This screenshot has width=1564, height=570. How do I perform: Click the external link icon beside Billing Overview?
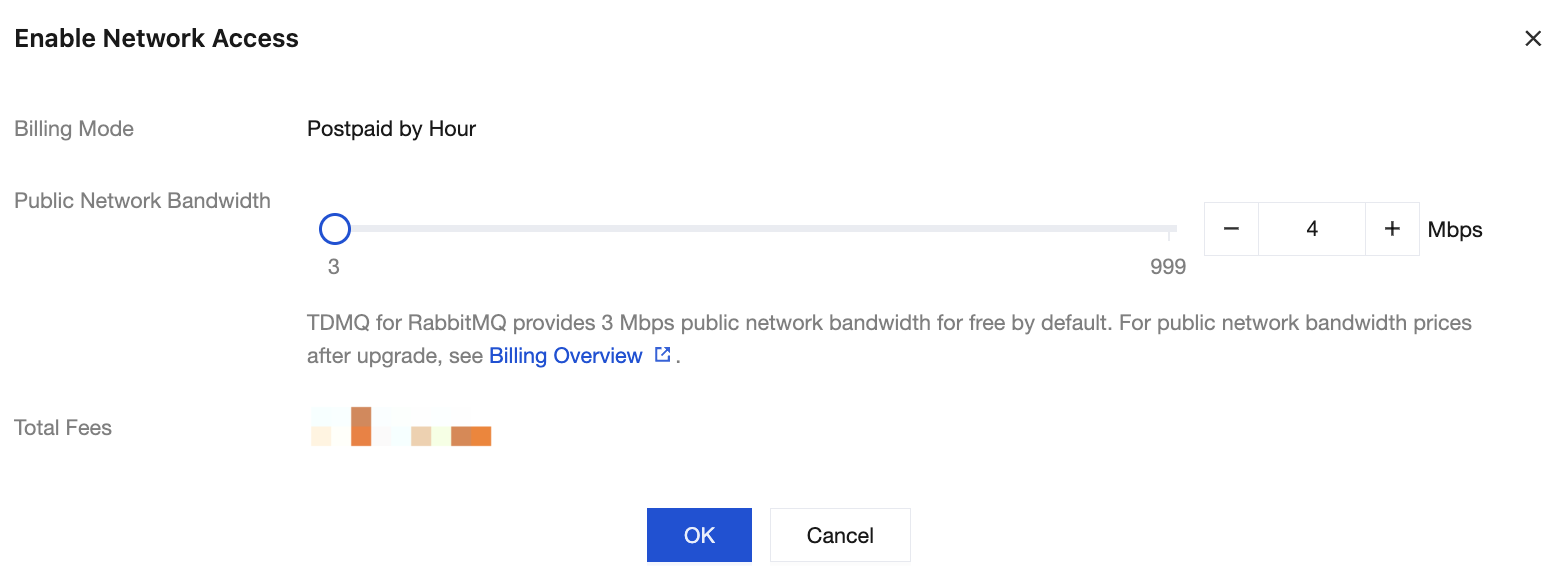(x=662, y=355)
